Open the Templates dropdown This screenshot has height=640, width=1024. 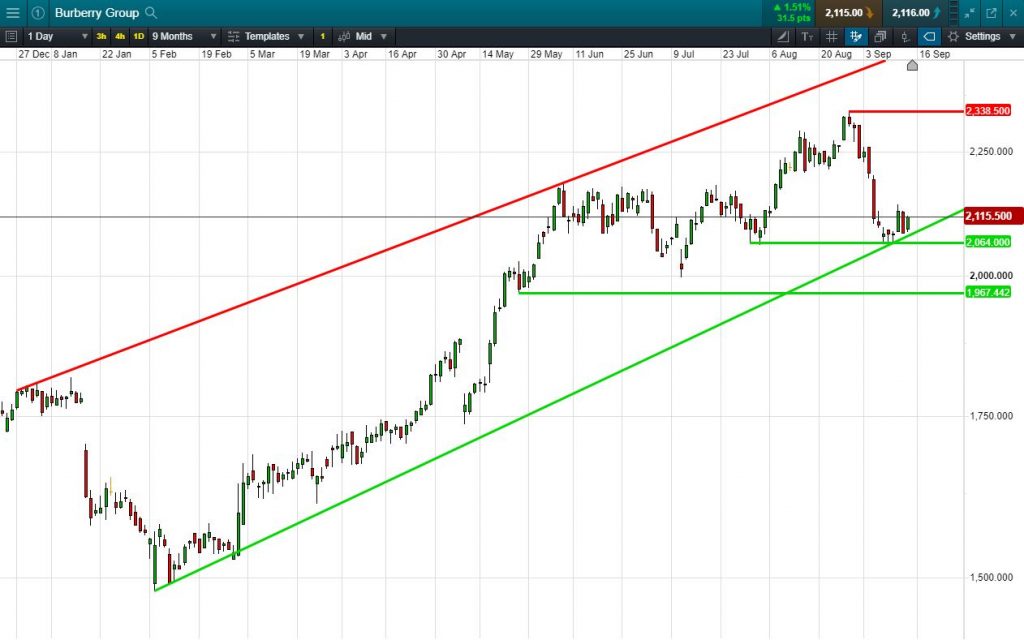pyautogui.click(x=266, y=37)
